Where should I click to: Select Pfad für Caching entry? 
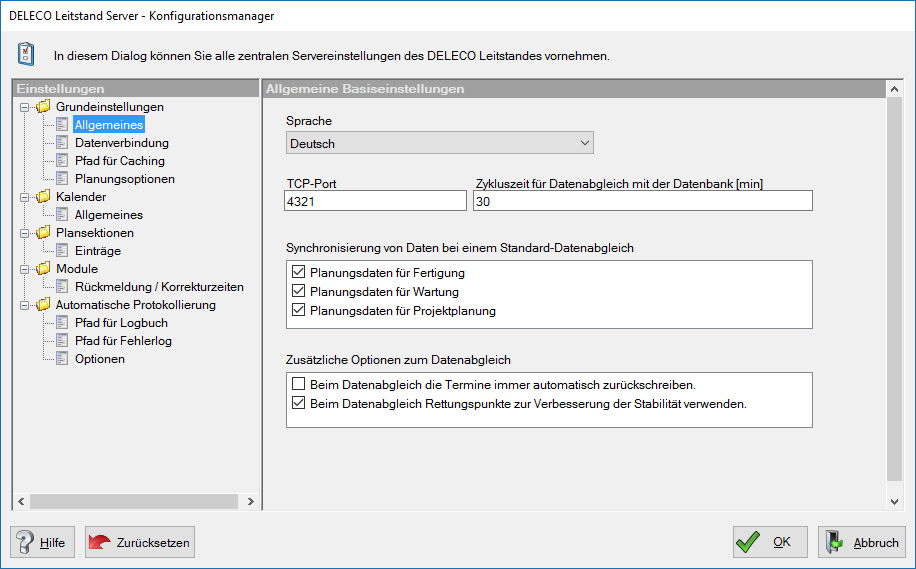[120, 161]
